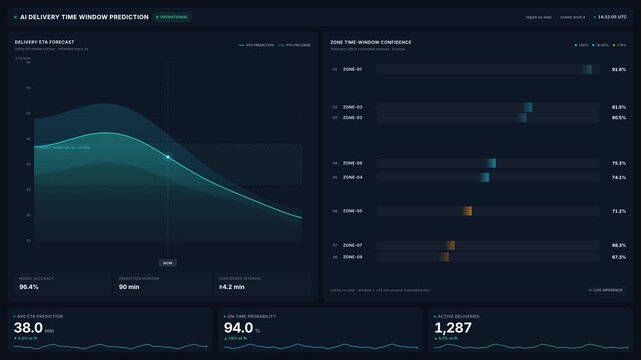Click the 91.6% value for ZONE-01
This screenshot has width=641, height=360.
619,69
